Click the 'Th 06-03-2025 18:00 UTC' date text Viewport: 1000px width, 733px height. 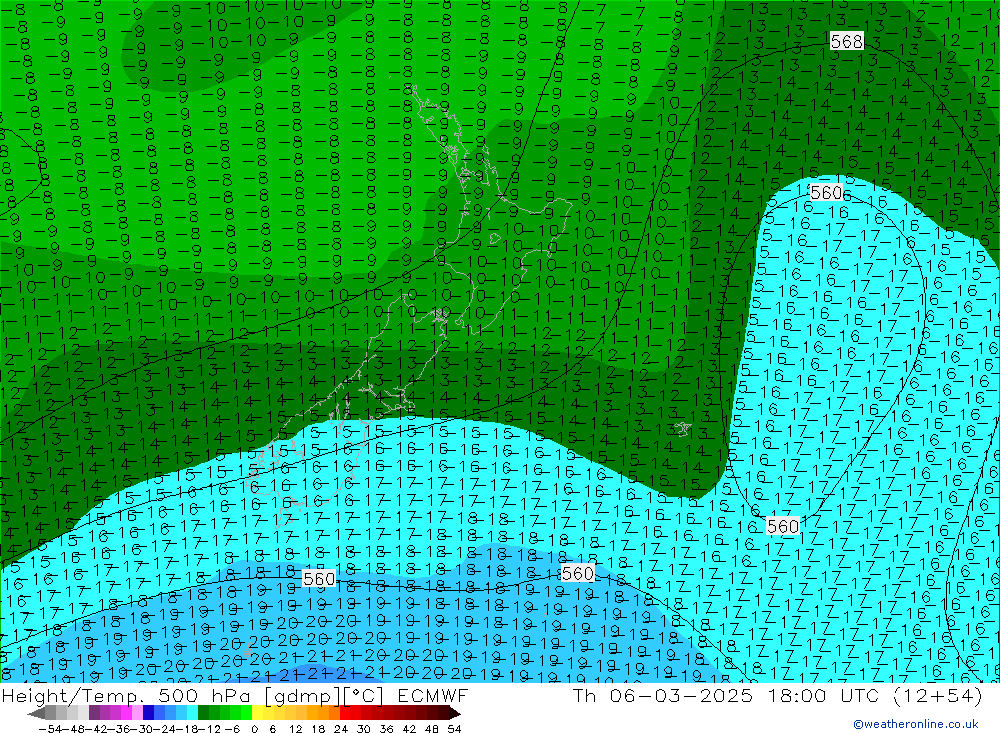click(725, 695)
